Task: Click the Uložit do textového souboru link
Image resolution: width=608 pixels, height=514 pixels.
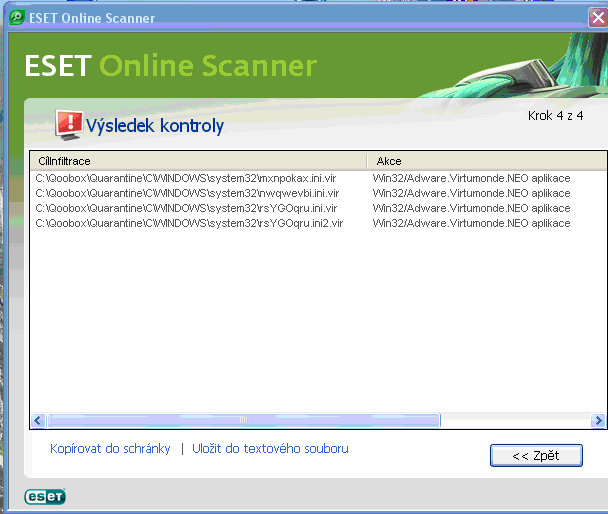Action: 270,448
